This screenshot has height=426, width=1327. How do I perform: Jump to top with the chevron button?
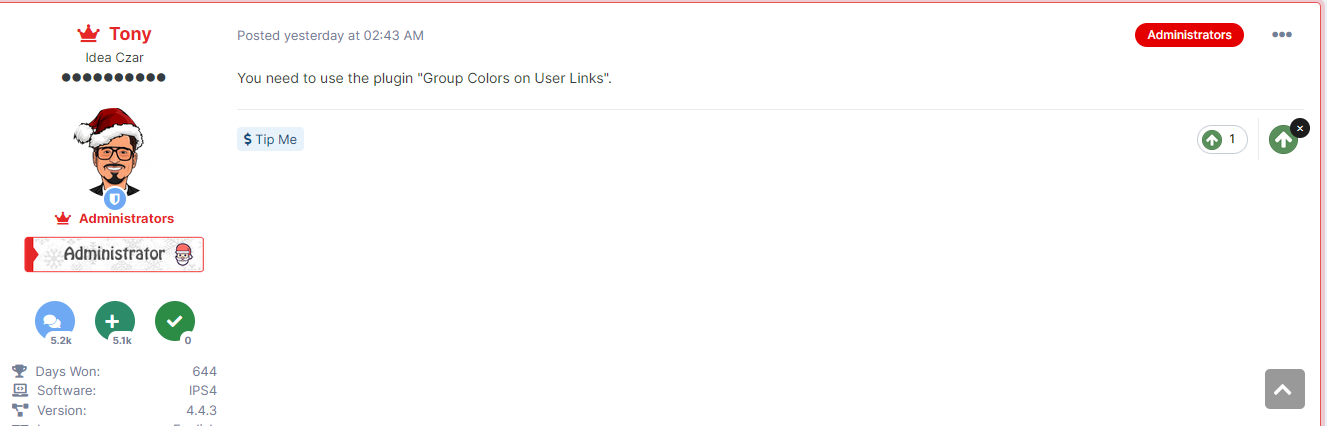point(1285,388)
